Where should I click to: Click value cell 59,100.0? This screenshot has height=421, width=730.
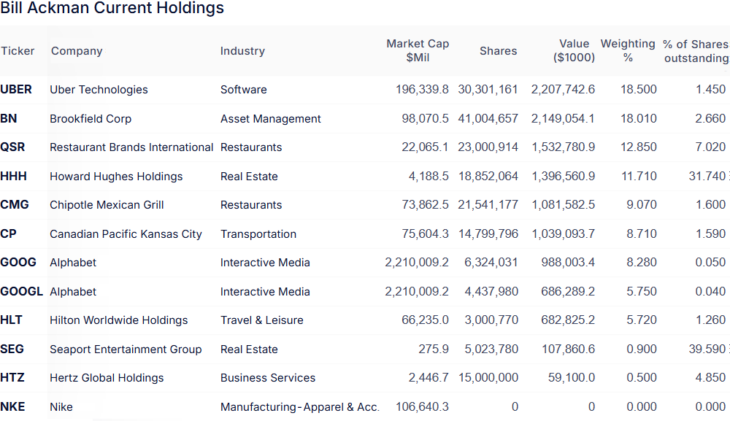571,378
